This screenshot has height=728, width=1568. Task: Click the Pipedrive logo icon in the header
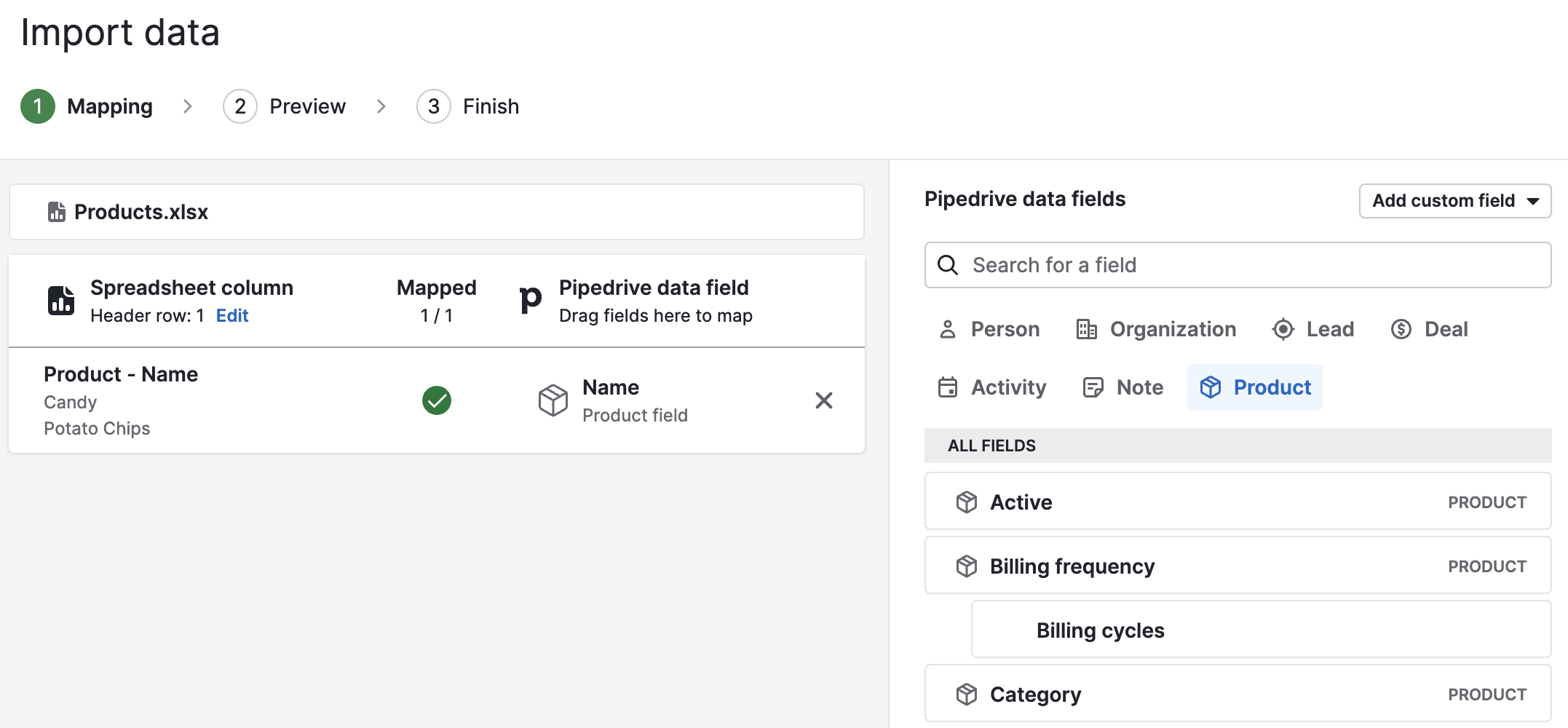[x=531, y=299]
